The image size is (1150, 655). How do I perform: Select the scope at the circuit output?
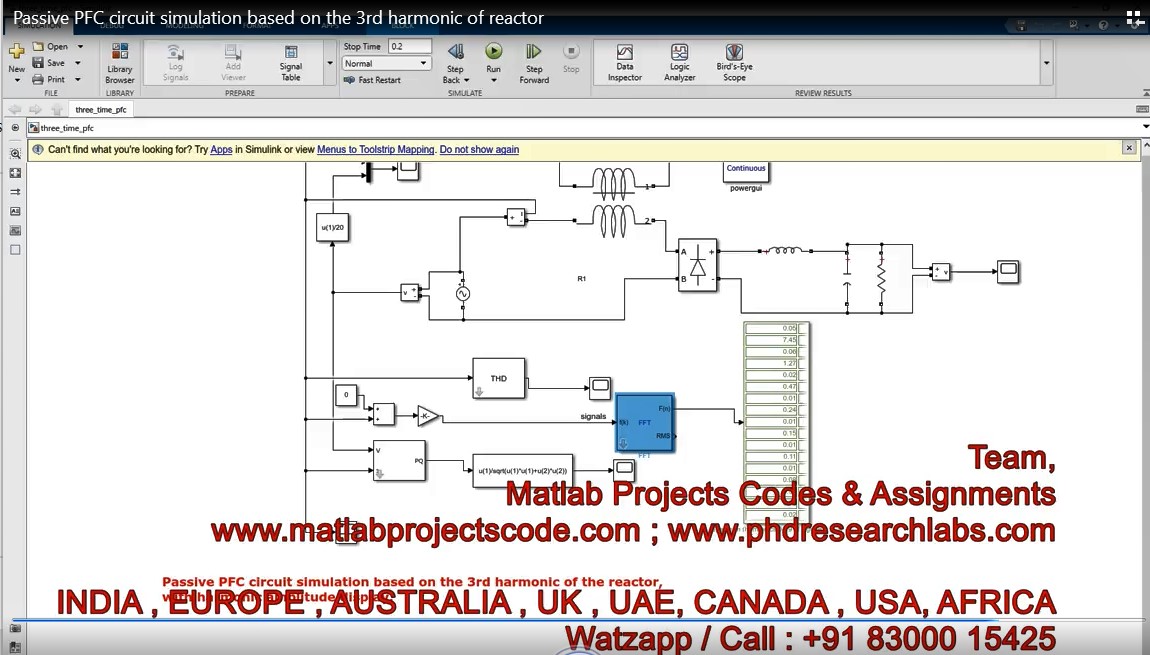(x=1008, y=271)
